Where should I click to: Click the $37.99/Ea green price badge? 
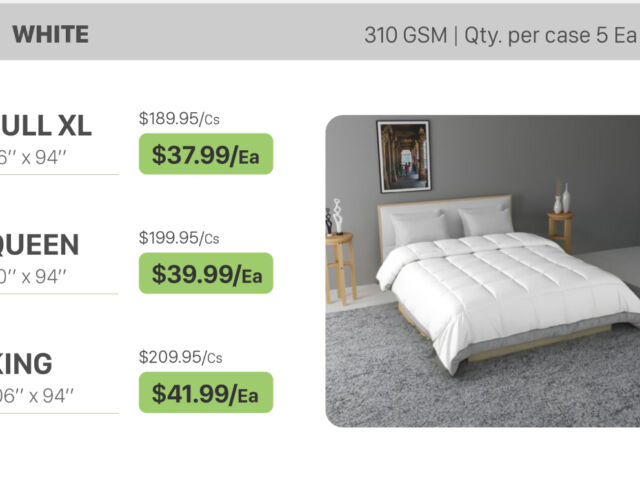click(206, 154)
